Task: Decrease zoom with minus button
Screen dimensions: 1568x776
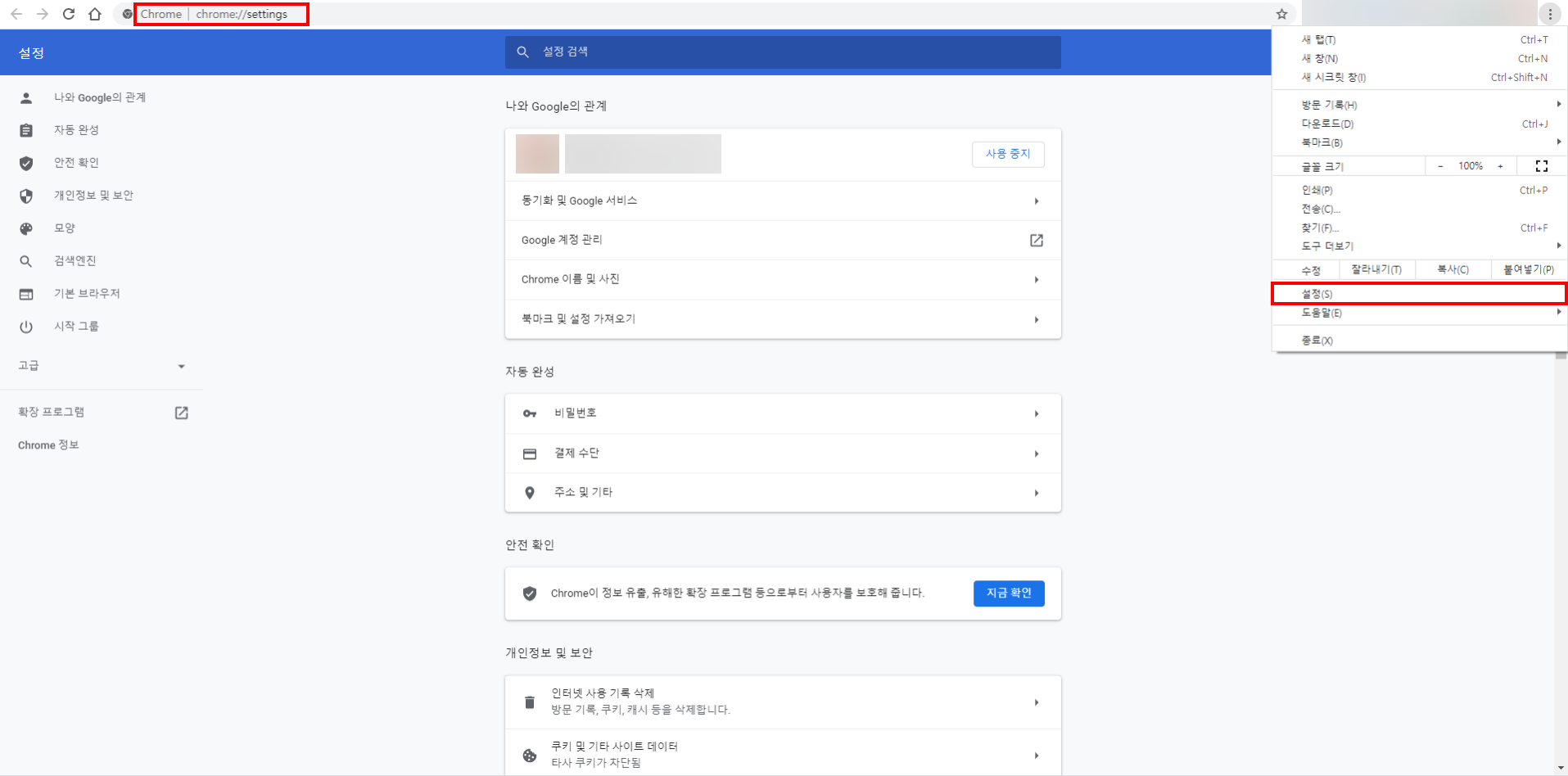Action: pos(1440,166)
